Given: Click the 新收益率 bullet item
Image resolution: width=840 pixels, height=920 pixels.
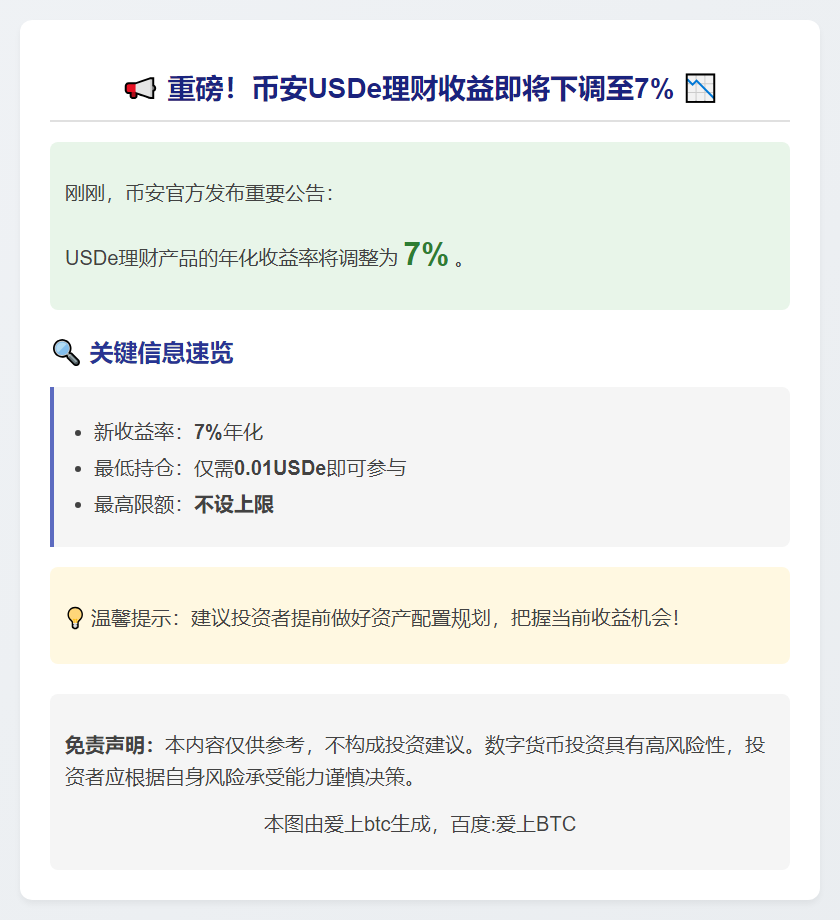Looking at the screenshot, I should click(x=178, y=432).
